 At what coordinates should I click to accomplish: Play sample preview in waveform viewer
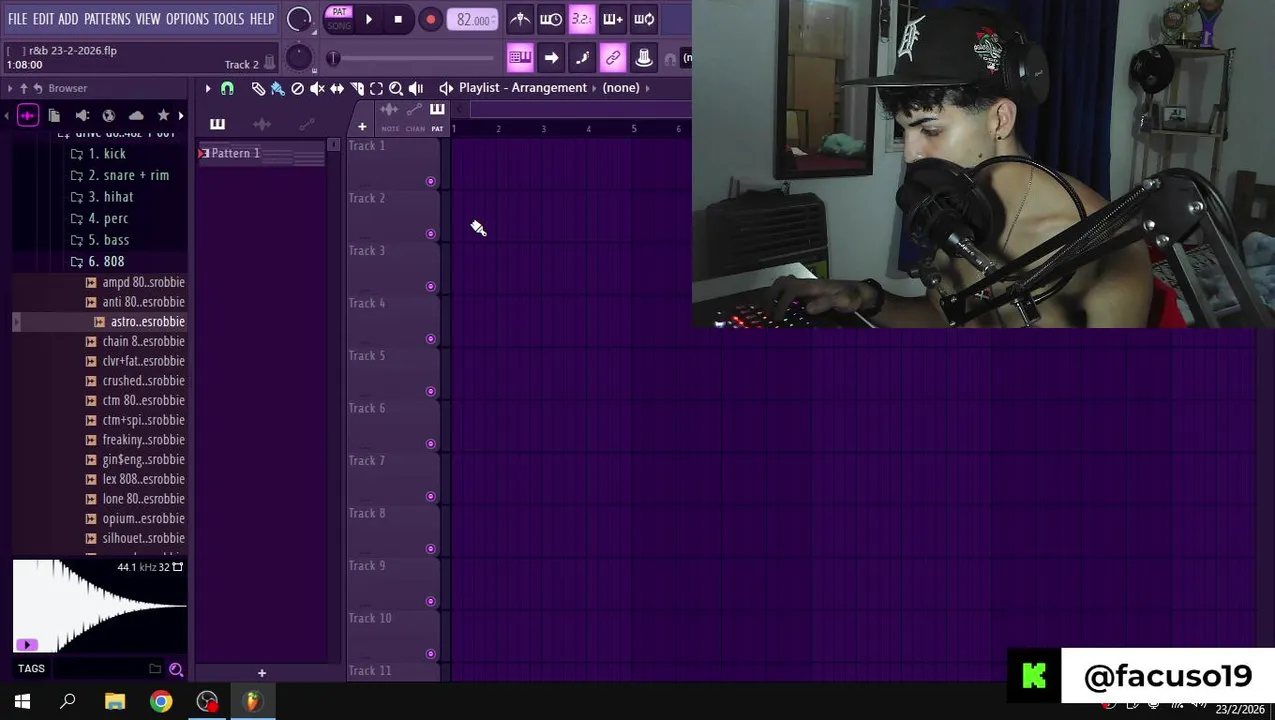(27, 645)
